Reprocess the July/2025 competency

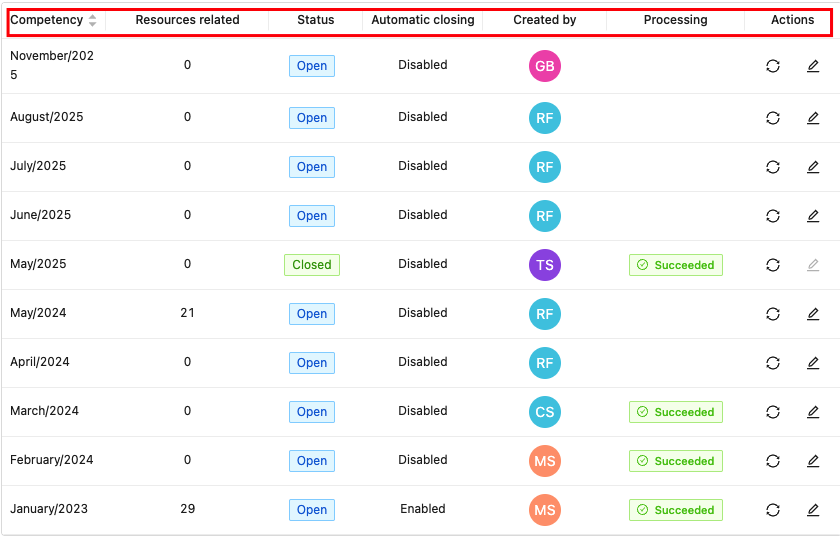coord(773,167)
